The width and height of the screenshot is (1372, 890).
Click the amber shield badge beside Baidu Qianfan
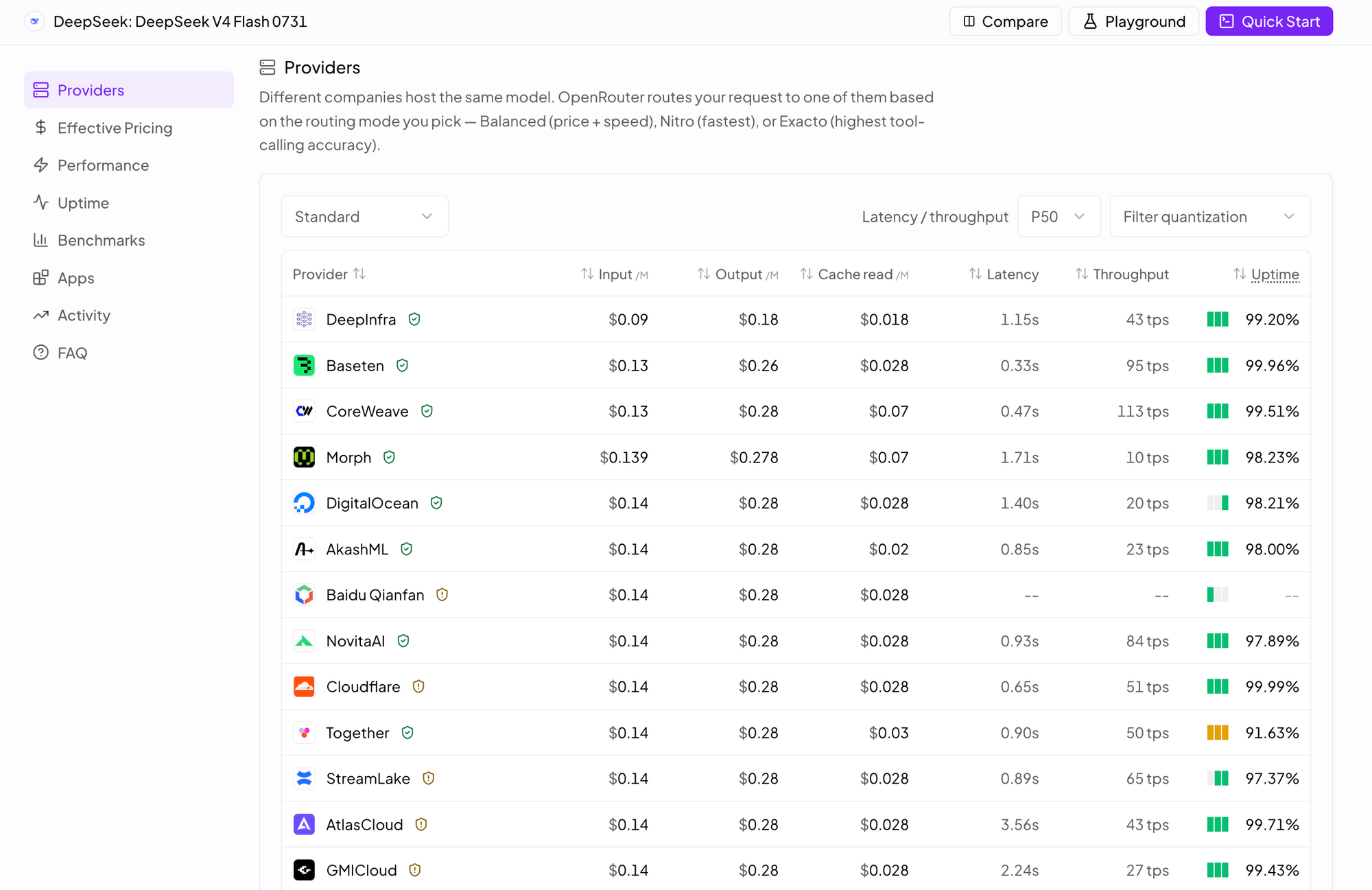tap(442, 595)
